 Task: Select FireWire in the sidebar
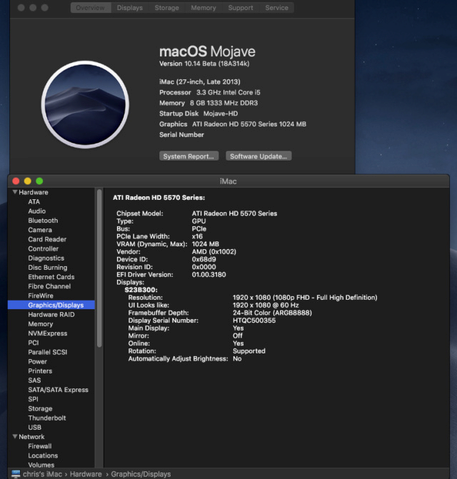[41, 296]
